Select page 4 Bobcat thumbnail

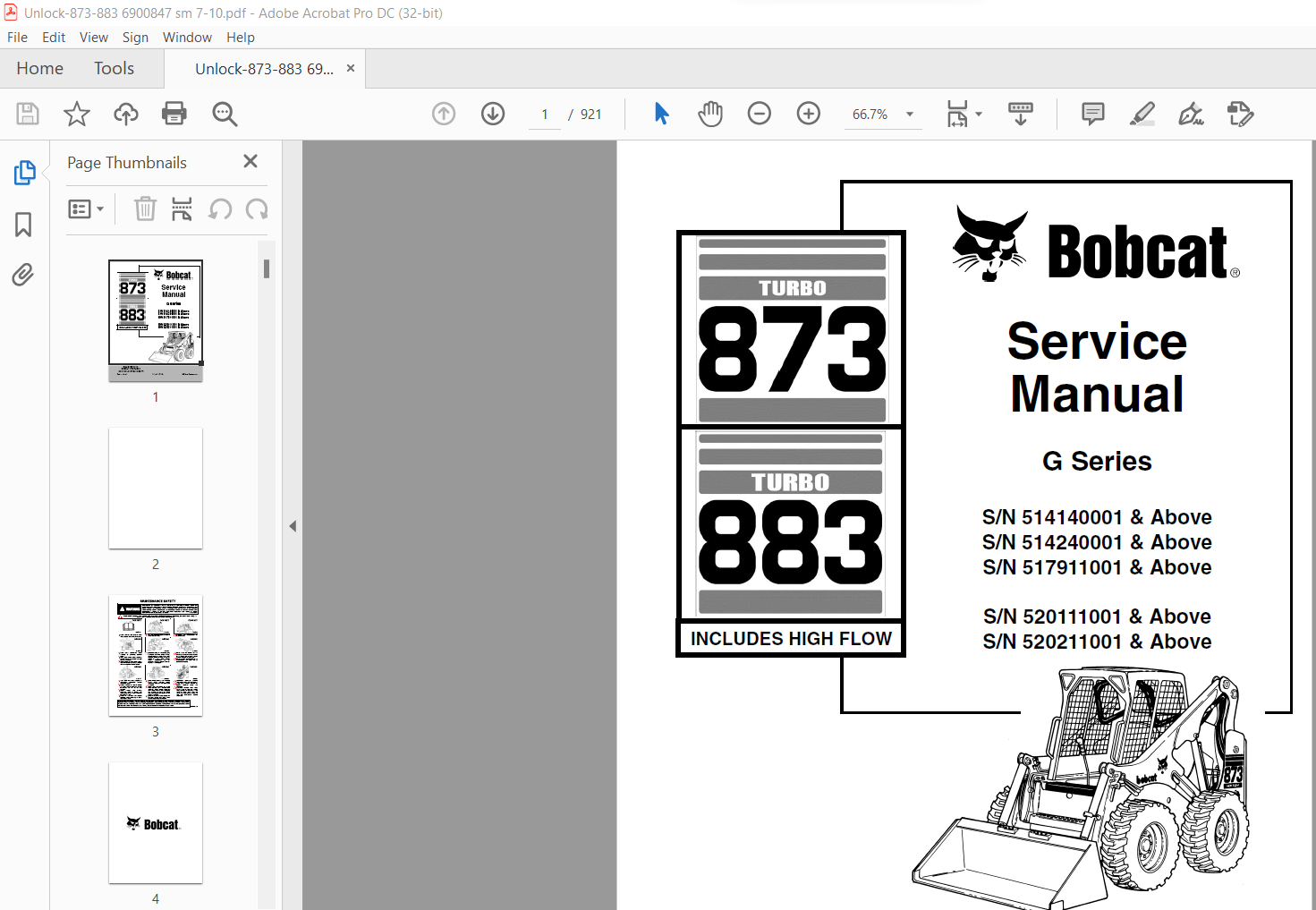pos(156,822)
